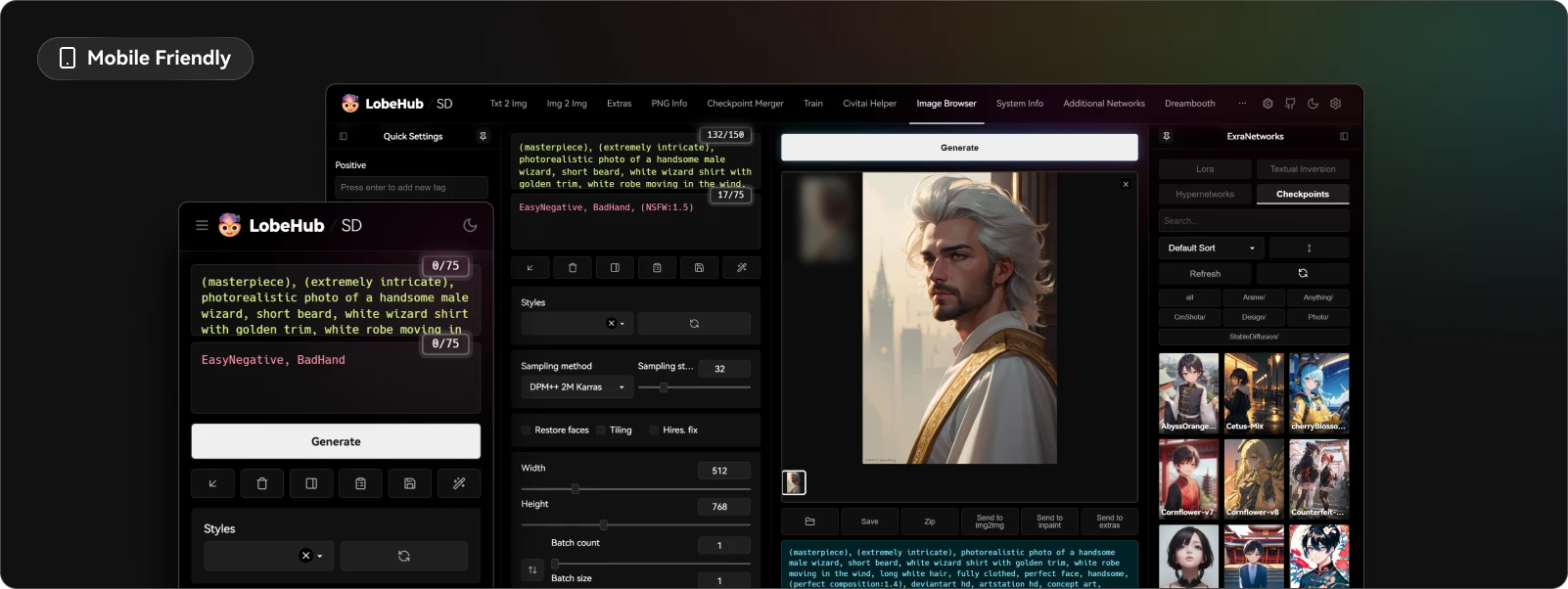The width and height of the screenshot is (1568, 589).
Task: Expand the Default Sort dropdown
Action: click(x=1211, y=249)
